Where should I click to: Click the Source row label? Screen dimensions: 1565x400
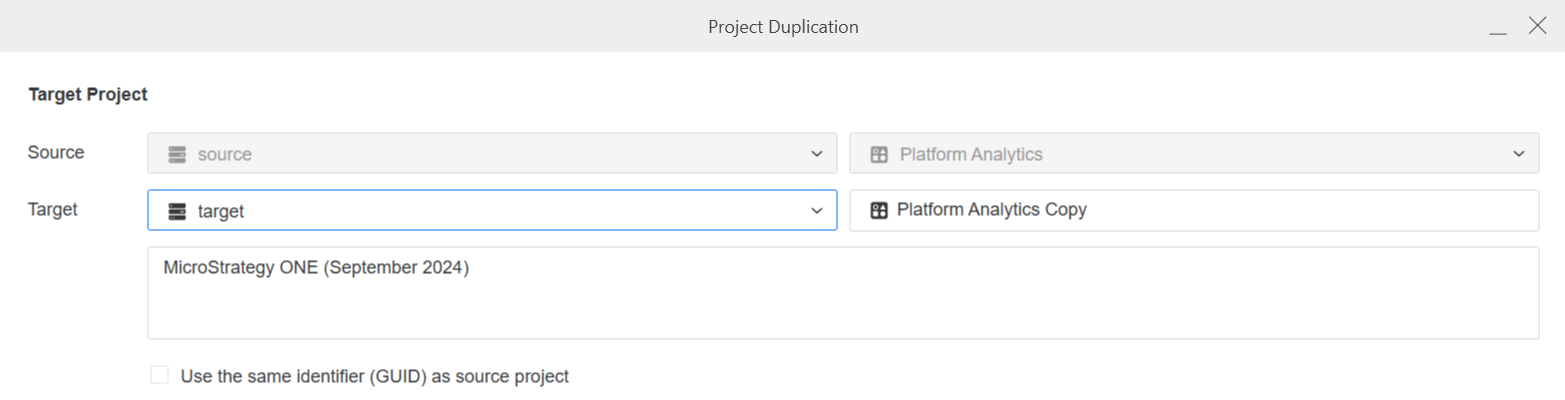tap(56, 152)
